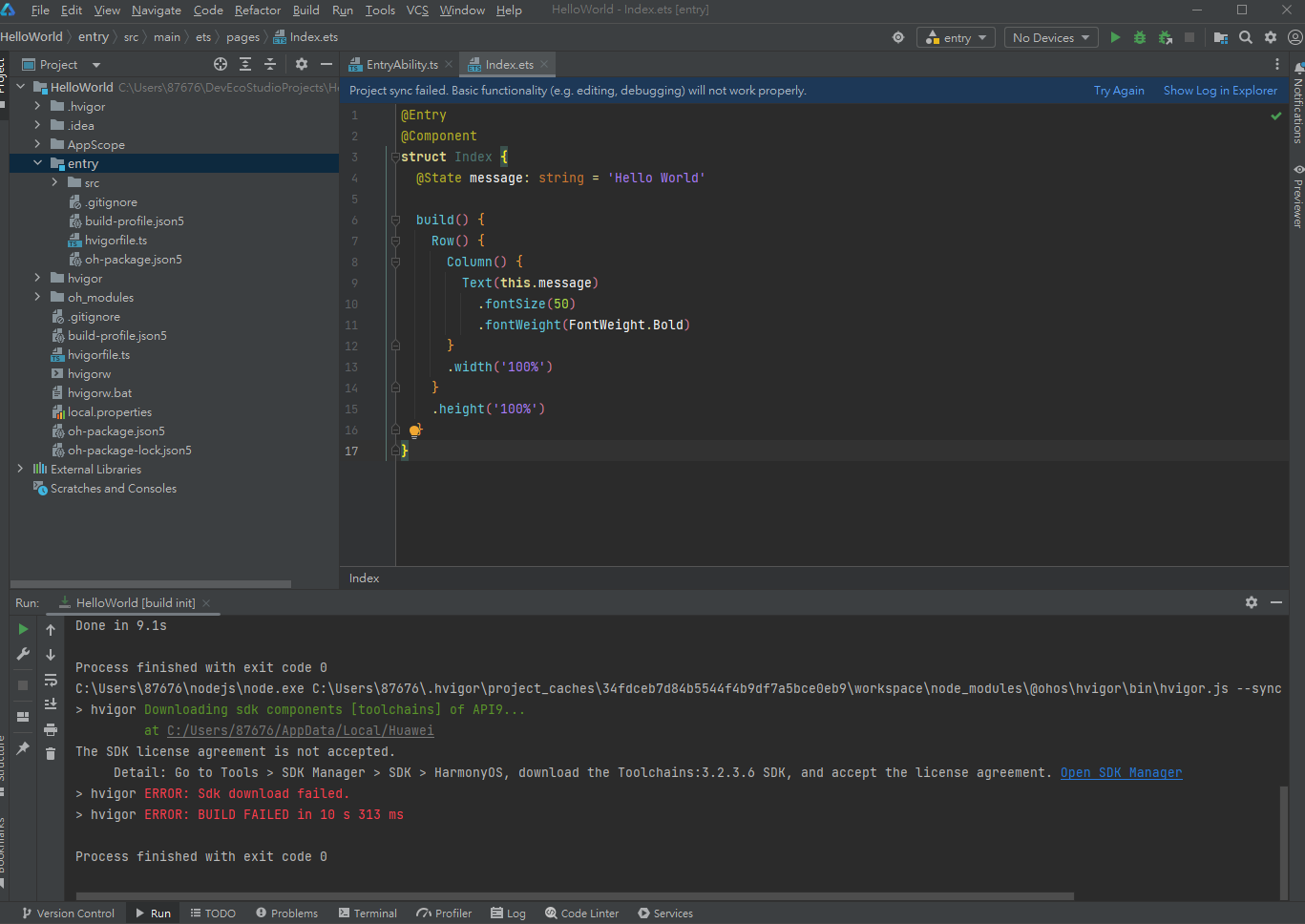Click Try Again in sync banner
This screenshot has height=924, width=1305.
(x=1119, y=91)
